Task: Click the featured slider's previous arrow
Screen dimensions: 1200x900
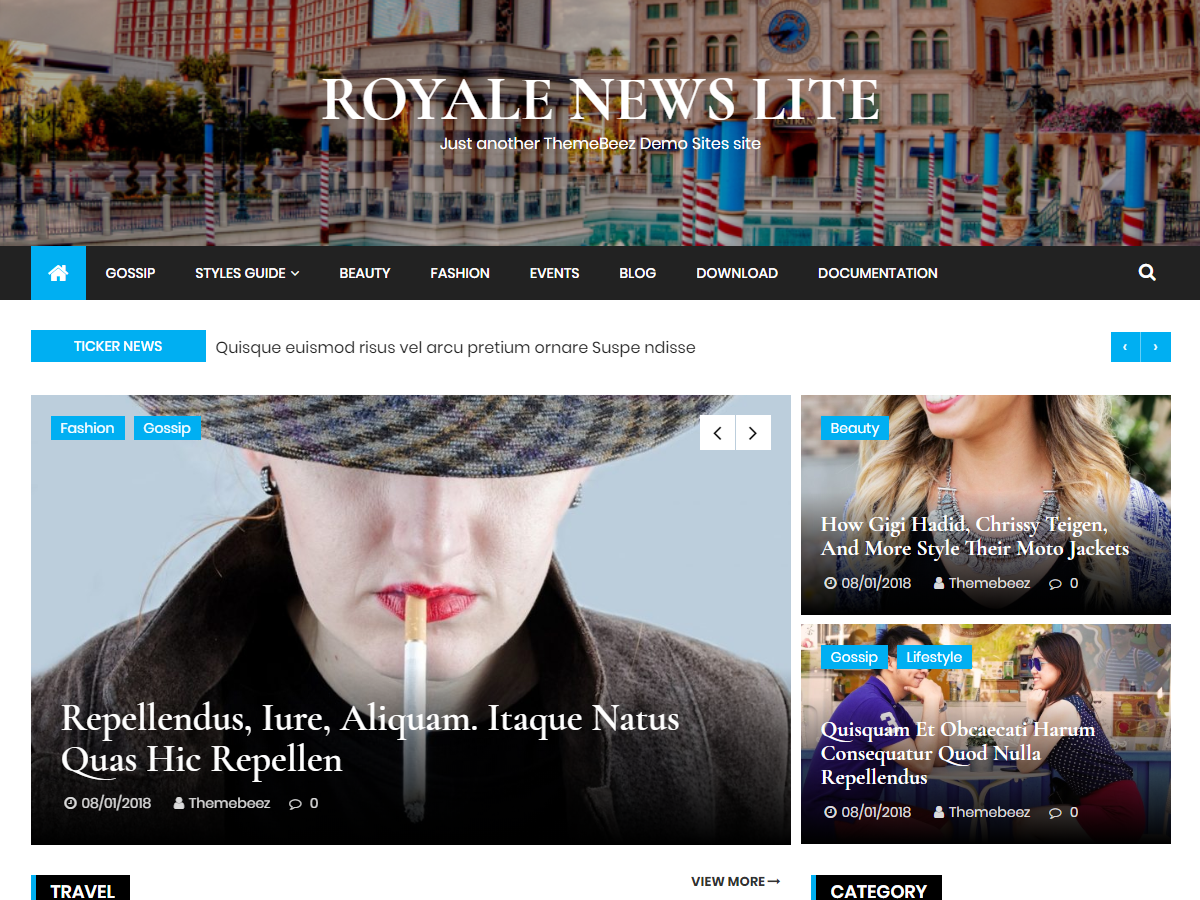Action: [x=717, y=432]
